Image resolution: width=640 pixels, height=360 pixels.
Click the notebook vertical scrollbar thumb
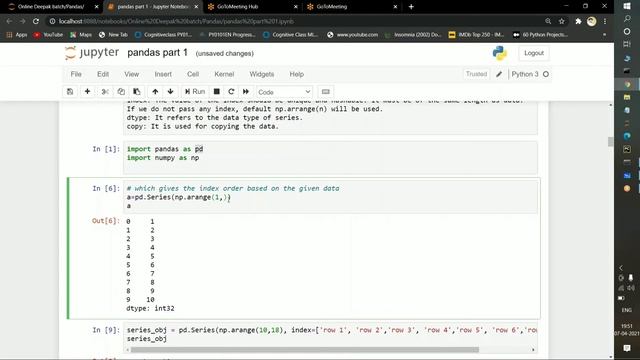tap(611, 142)
